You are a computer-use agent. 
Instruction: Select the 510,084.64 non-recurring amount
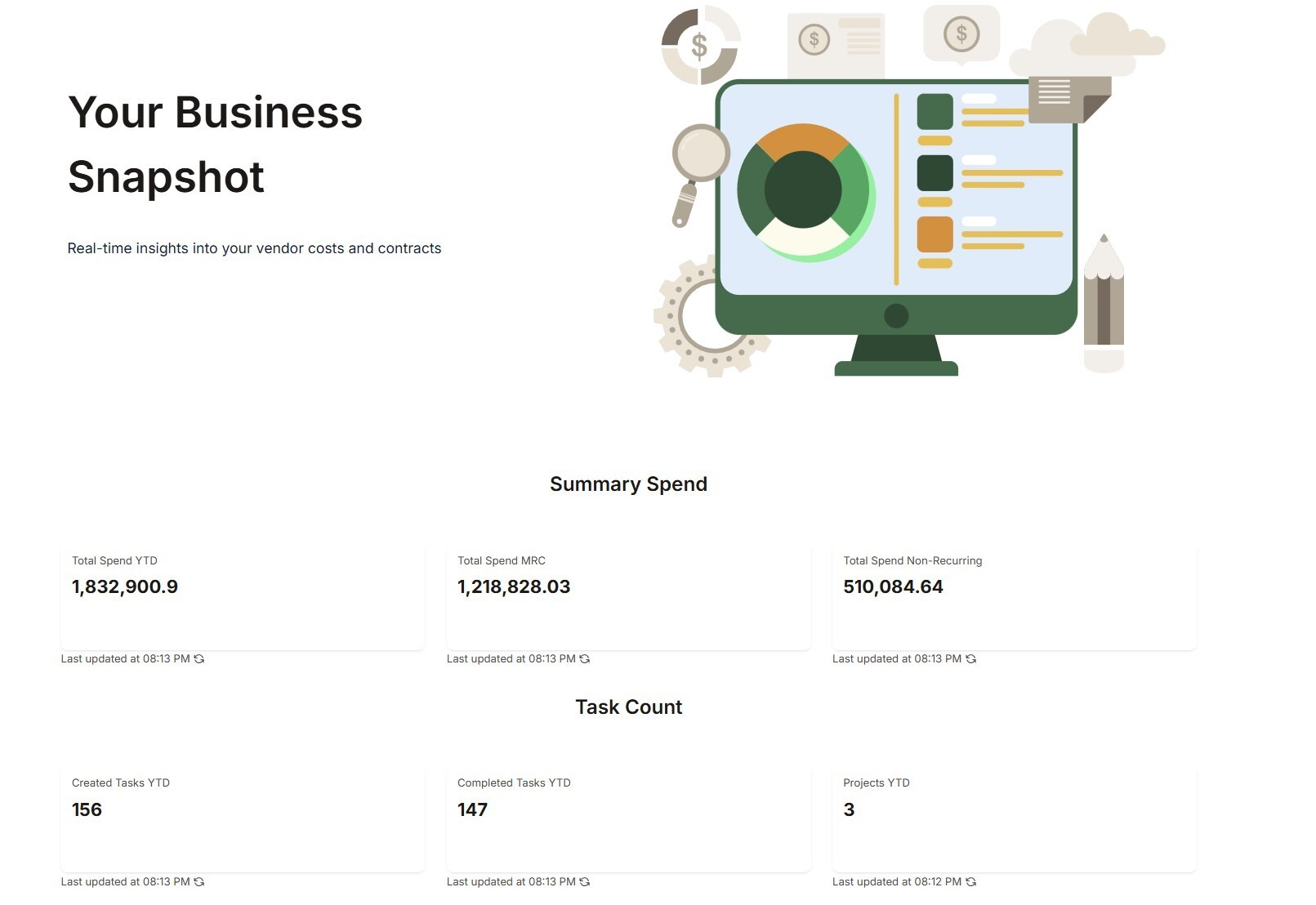tap(893, 587)
